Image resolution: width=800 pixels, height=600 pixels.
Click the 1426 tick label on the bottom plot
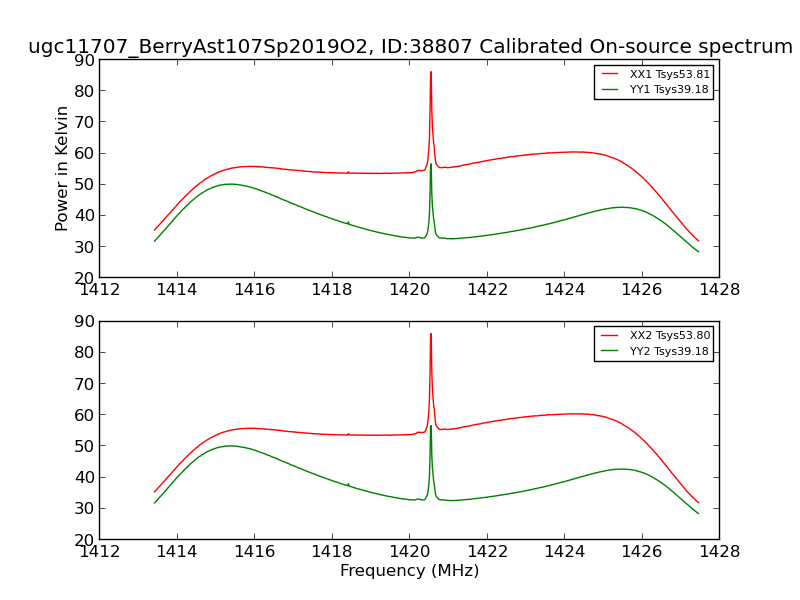[x=642, y=552]
